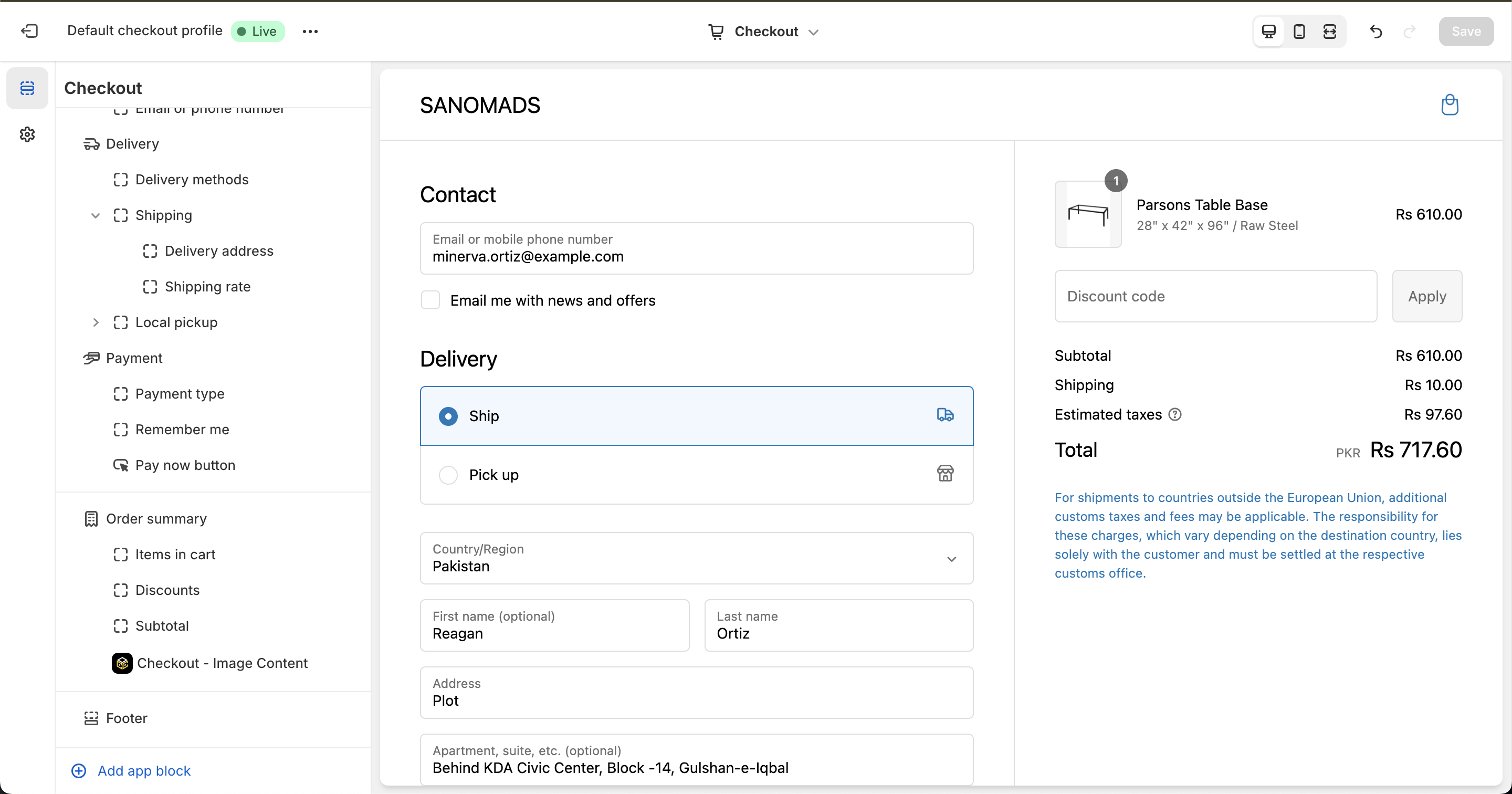Select Remember me in the sidebar
This screenshot has height=794, width=1512.
click(x=182, y=430)
